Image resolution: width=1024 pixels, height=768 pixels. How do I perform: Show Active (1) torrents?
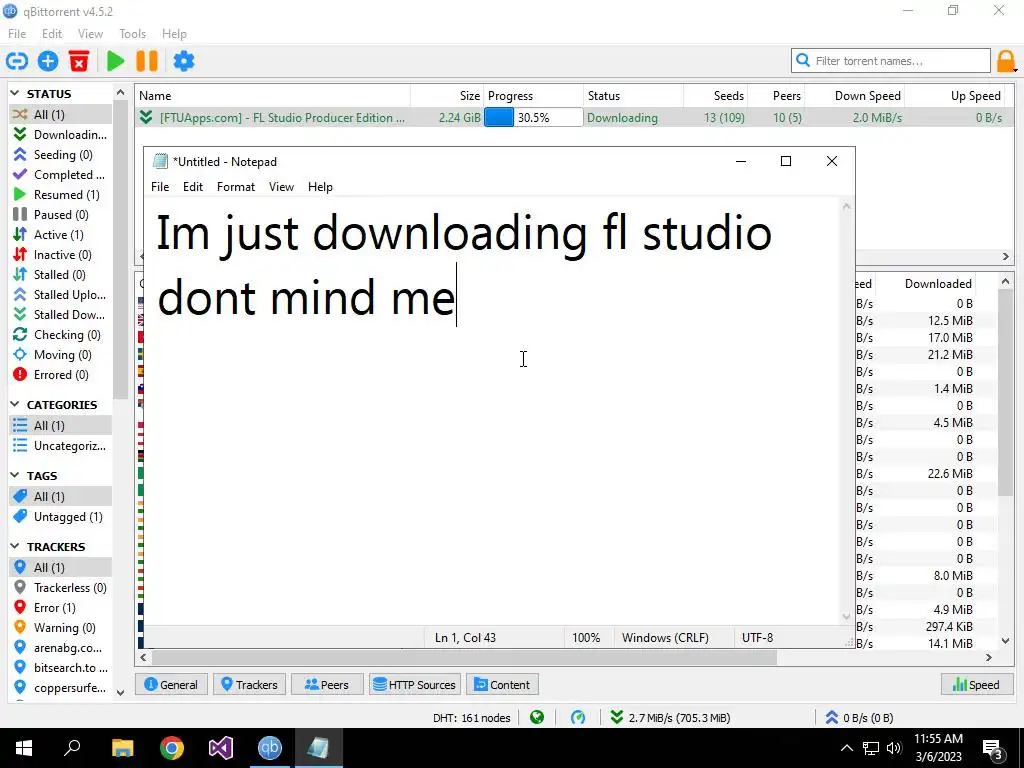coord(60,234)
